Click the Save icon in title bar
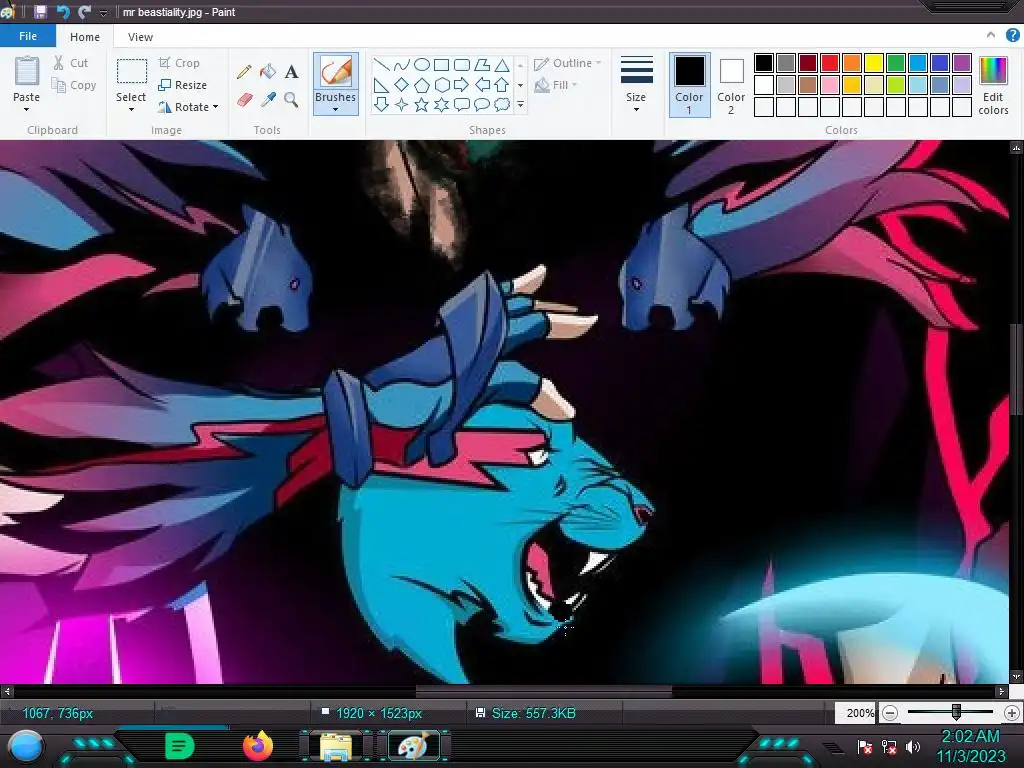Viewport: 1024px width, 768px height. 40,12
